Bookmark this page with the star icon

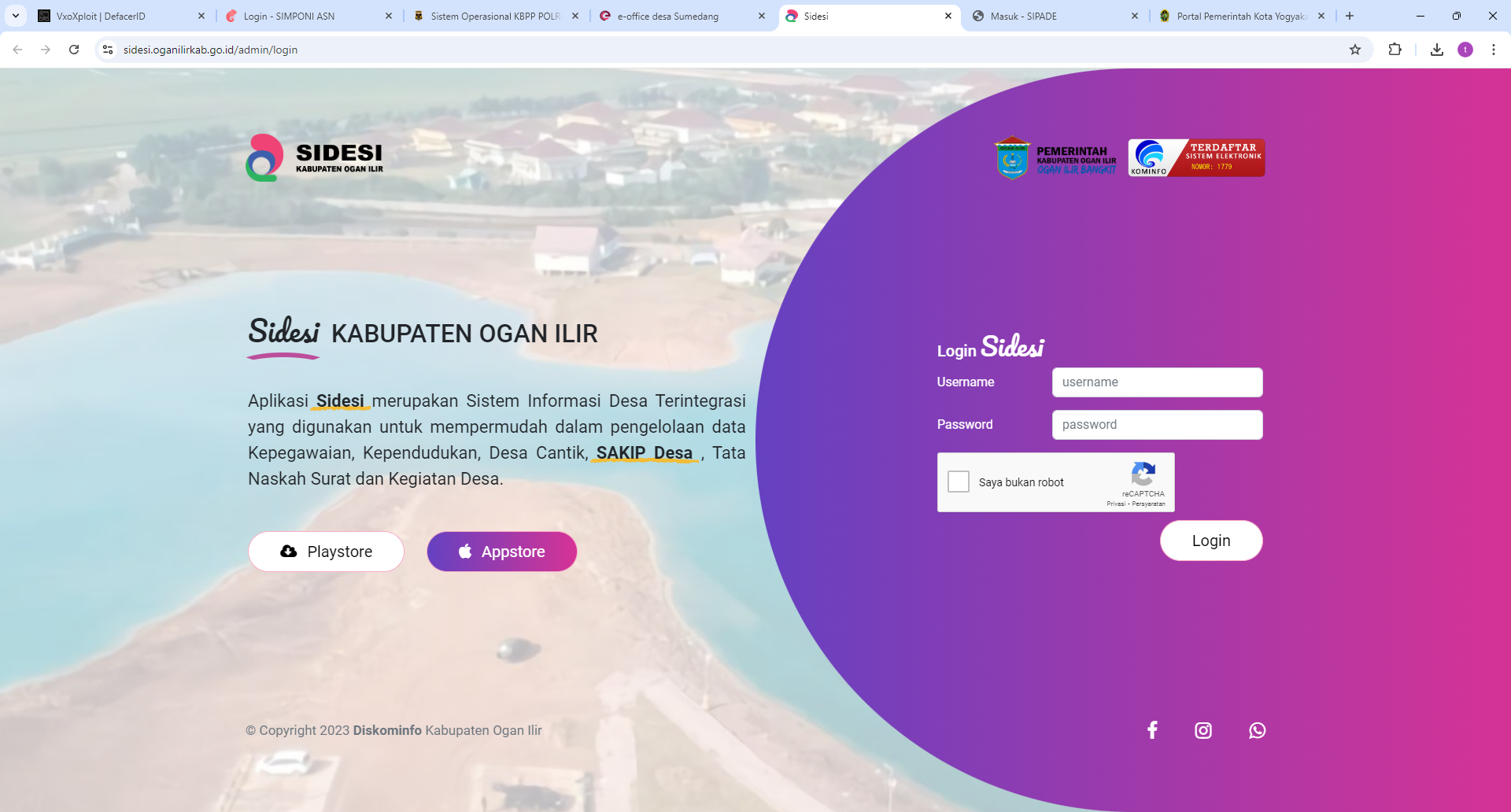(1355, 50)
